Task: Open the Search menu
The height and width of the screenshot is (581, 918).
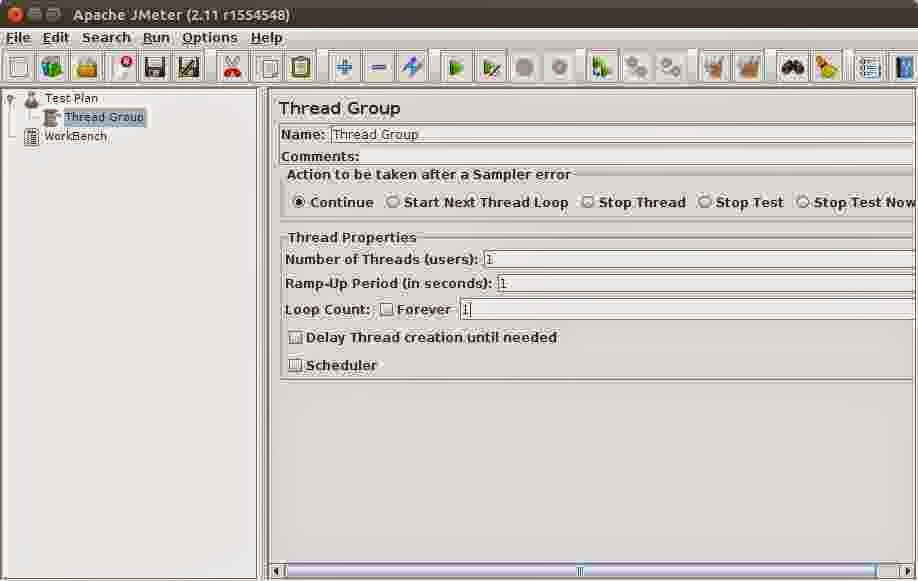Action: pos(106,37)
